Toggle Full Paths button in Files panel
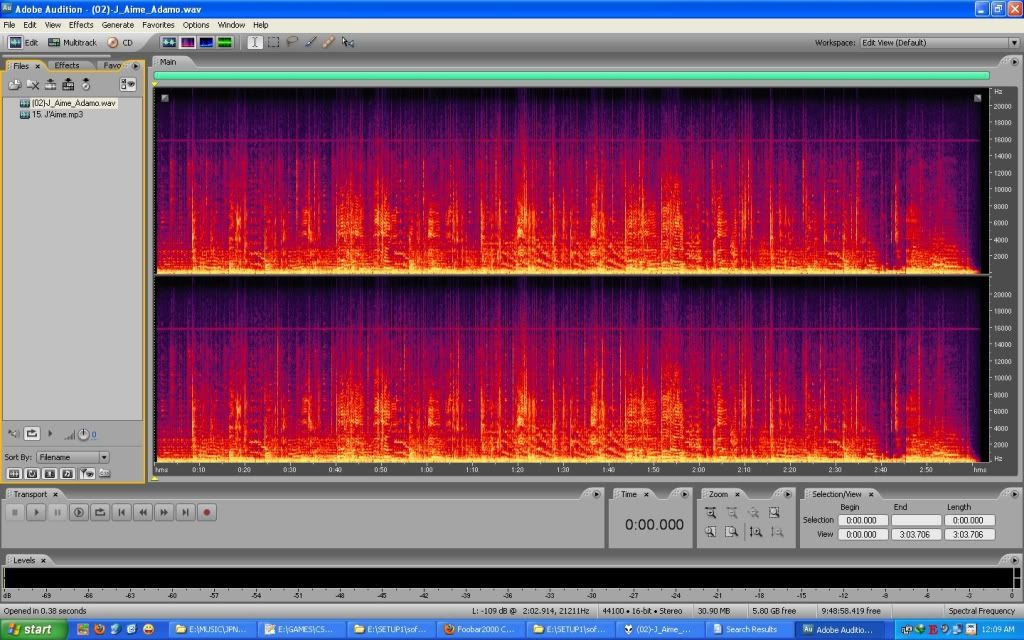This screenshot has height=640, width=1024. click(x=104, y=473)
